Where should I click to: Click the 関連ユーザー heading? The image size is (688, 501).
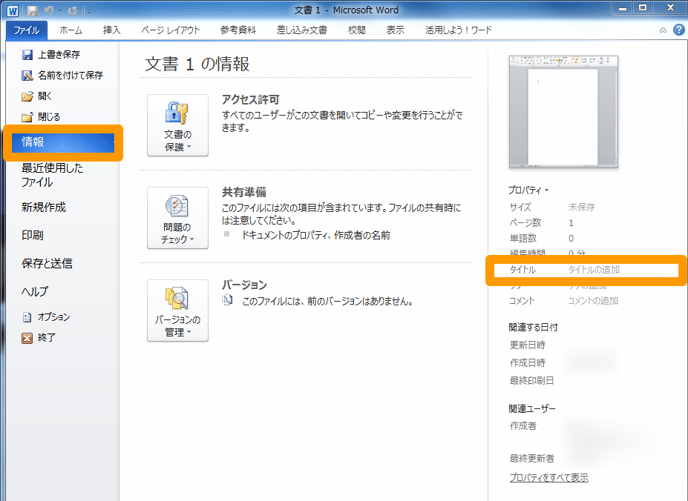coord(532,409)
